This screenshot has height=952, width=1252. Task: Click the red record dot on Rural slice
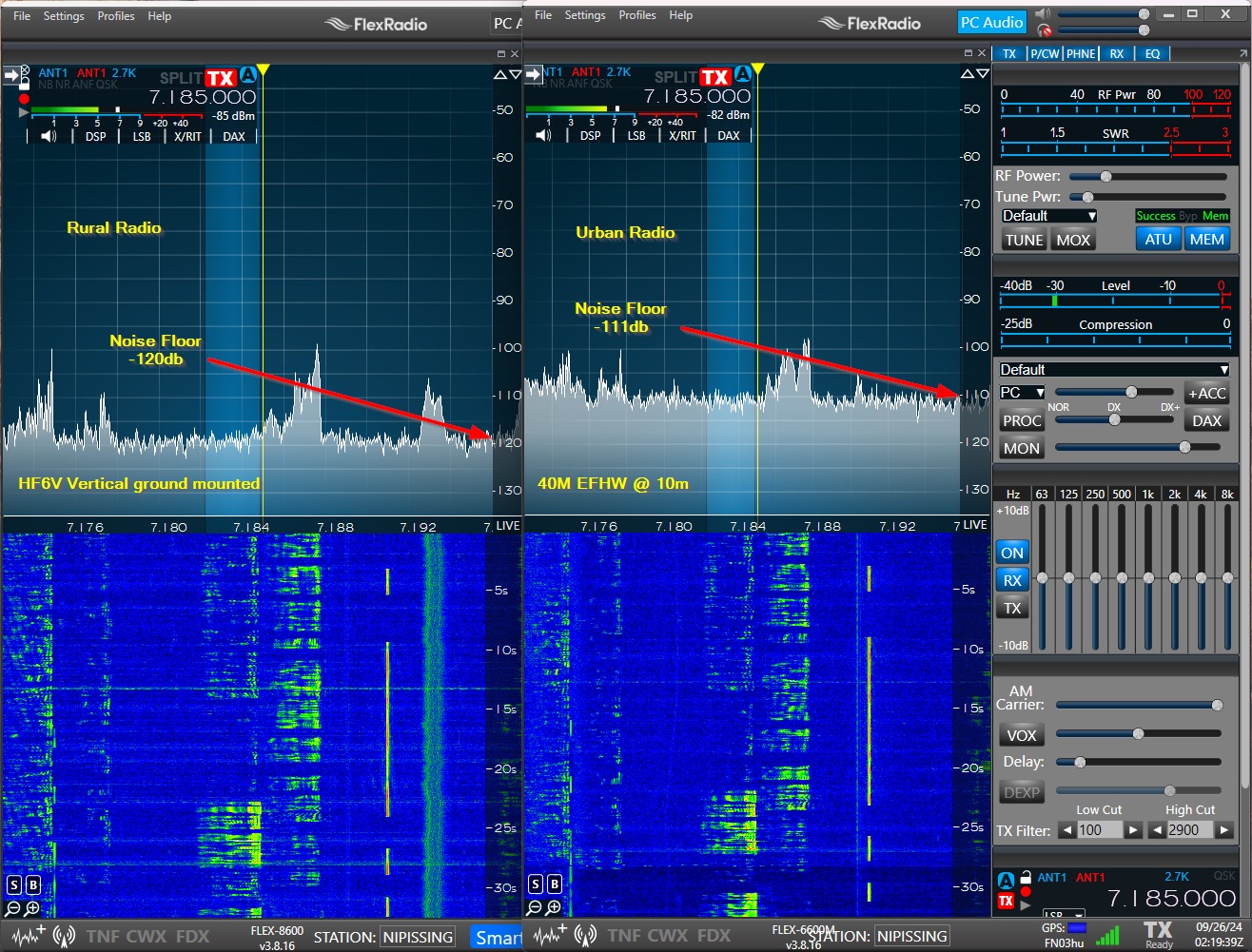24,98
